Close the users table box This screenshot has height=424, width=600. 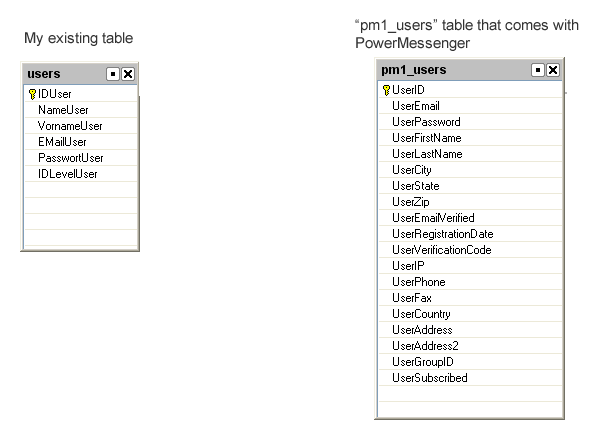point(128,74)
